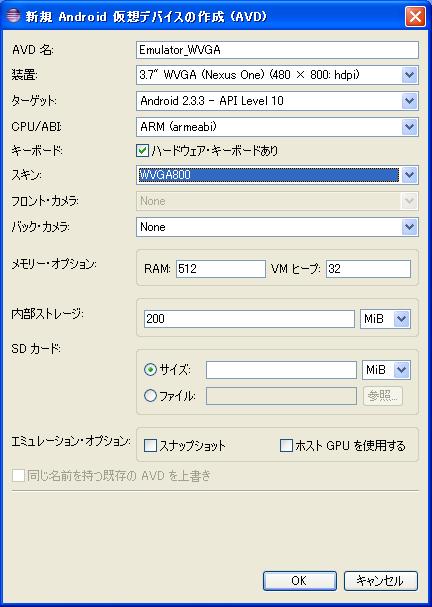Open the 装置 device dropdown
This screenshot has height=607, width=432.
409,75
